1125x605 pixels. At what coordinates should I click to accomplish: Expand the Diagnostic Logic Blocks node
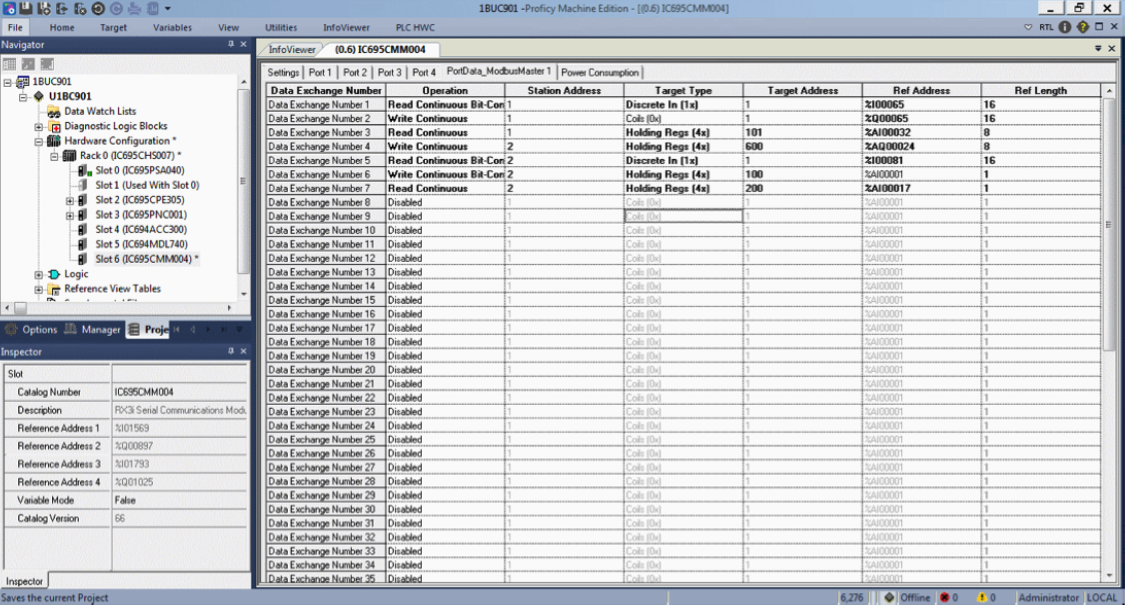tap(39, 126)
